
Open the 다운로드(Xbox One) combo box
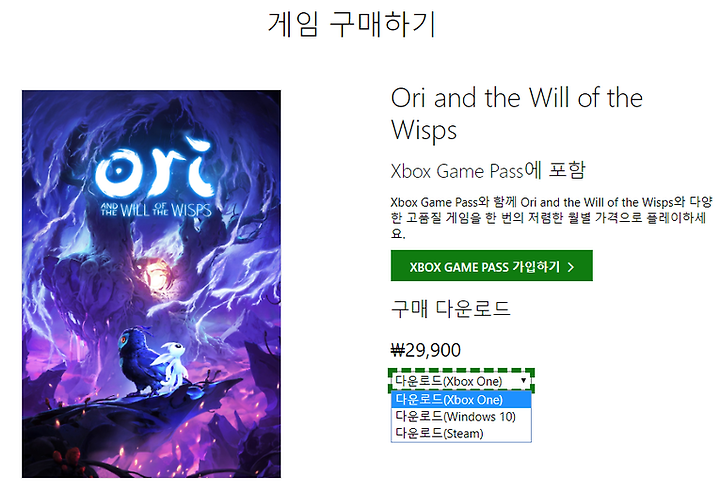click(x=461, y=381)
